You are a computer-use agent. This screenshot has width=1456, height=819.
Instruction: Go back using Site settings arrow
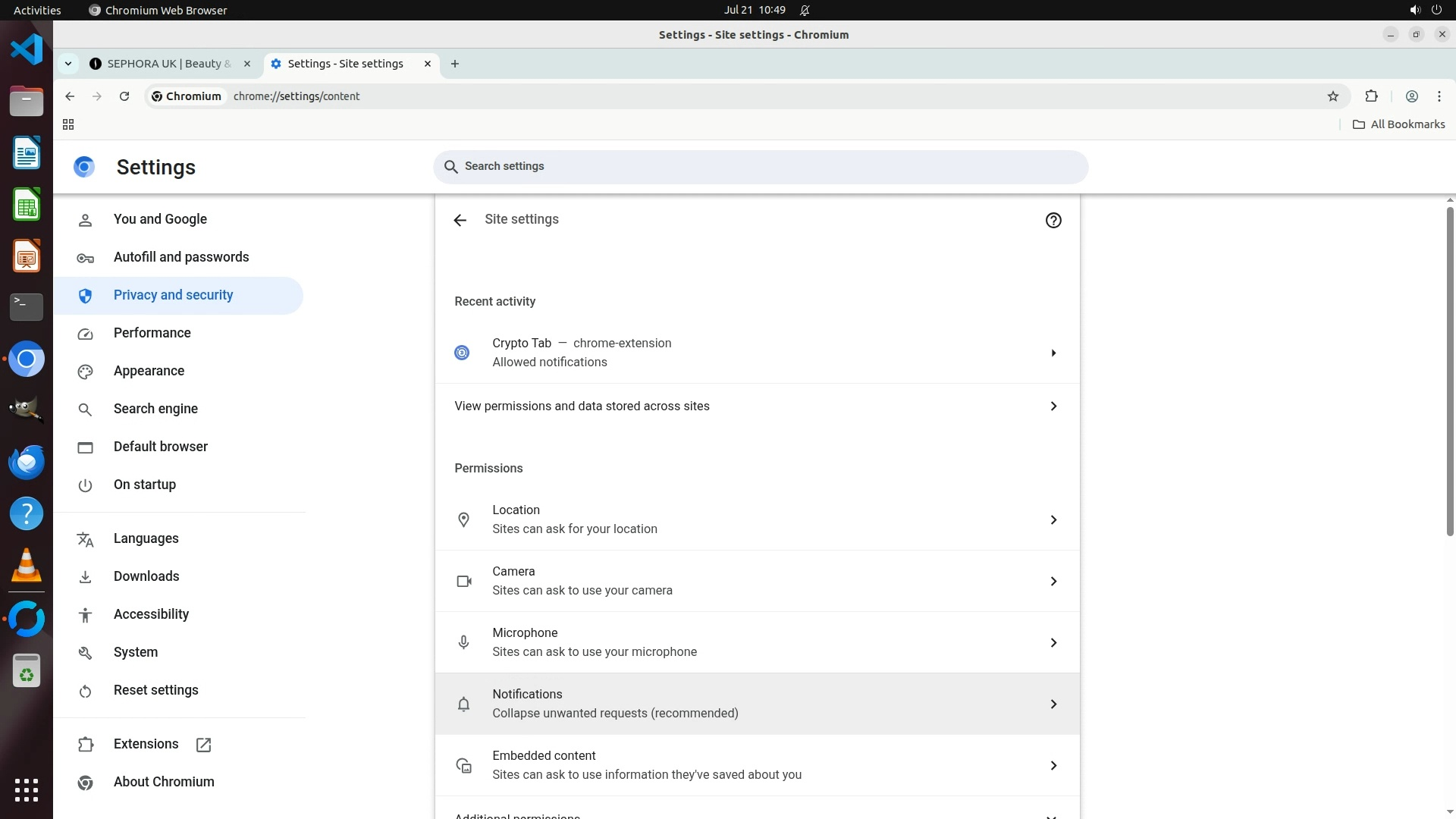[x=460, y=220]
